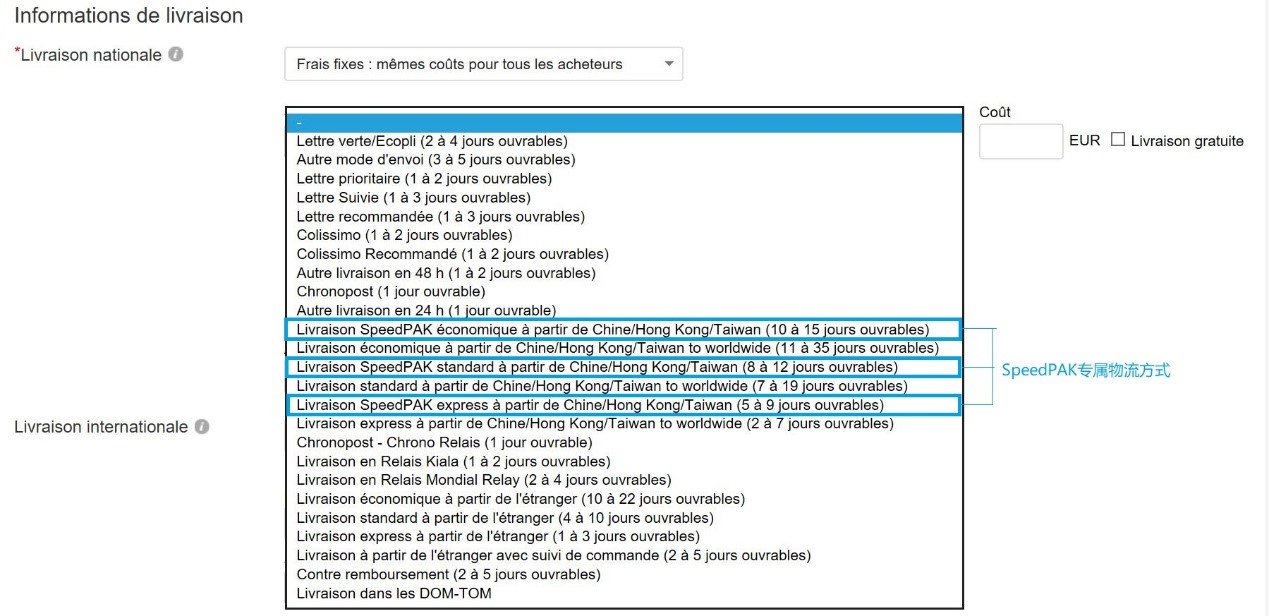Select Autre mode d'envoi option
1269x616 pixels.
coord(624,160)
